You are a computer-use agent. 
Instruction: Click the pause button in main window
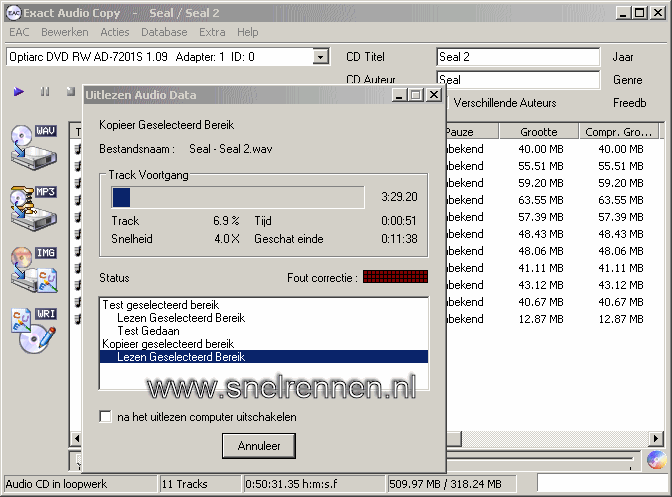[45, 91]
